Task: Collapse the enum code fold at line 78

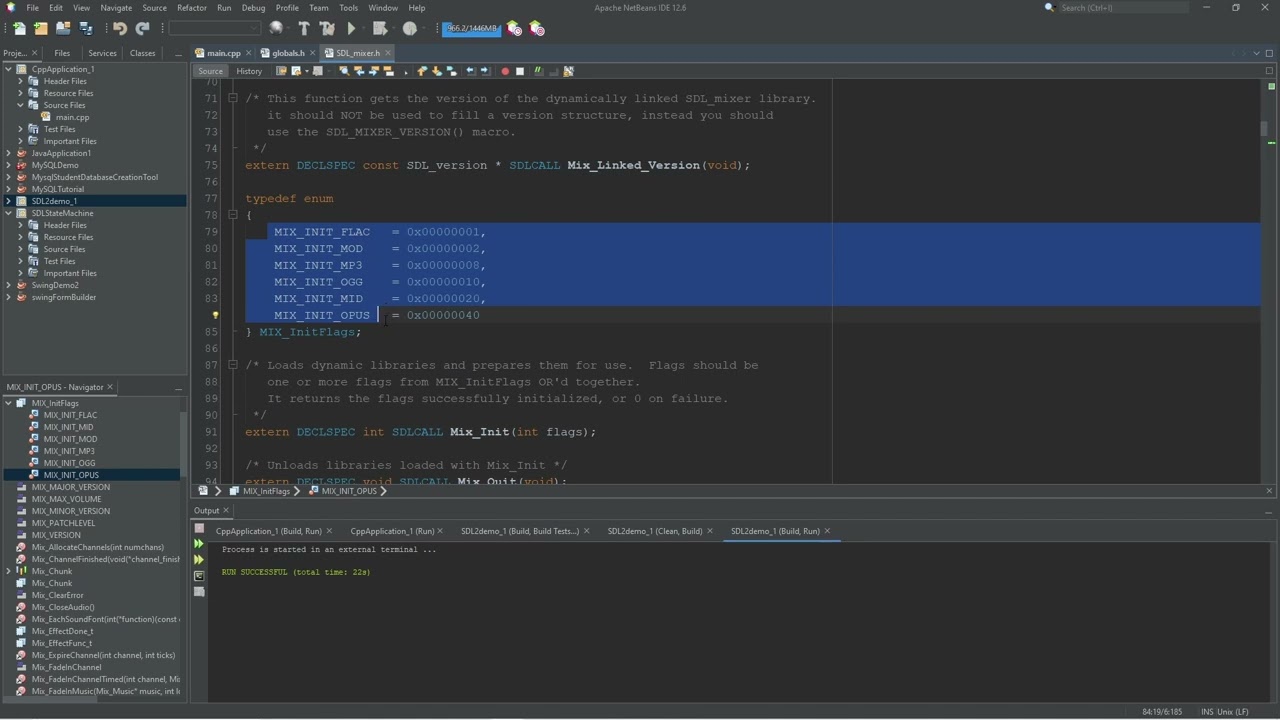Action: click(232, 215)
